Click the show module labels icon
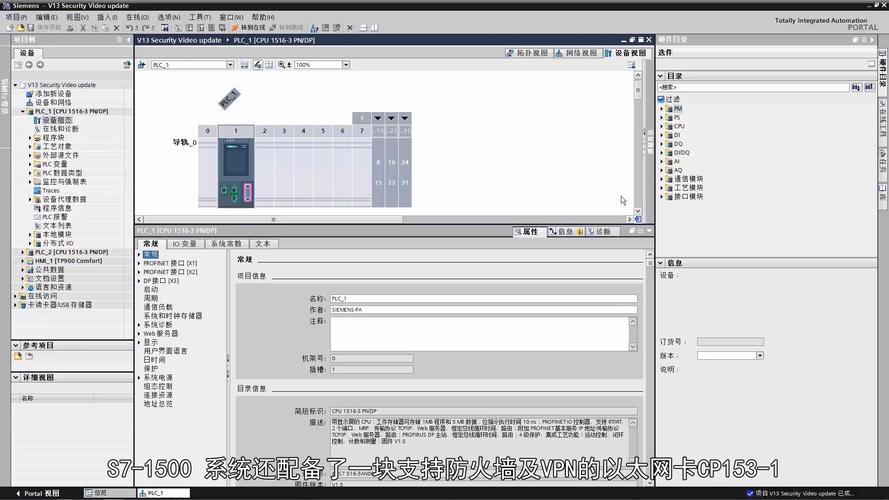 coord(257,65)
